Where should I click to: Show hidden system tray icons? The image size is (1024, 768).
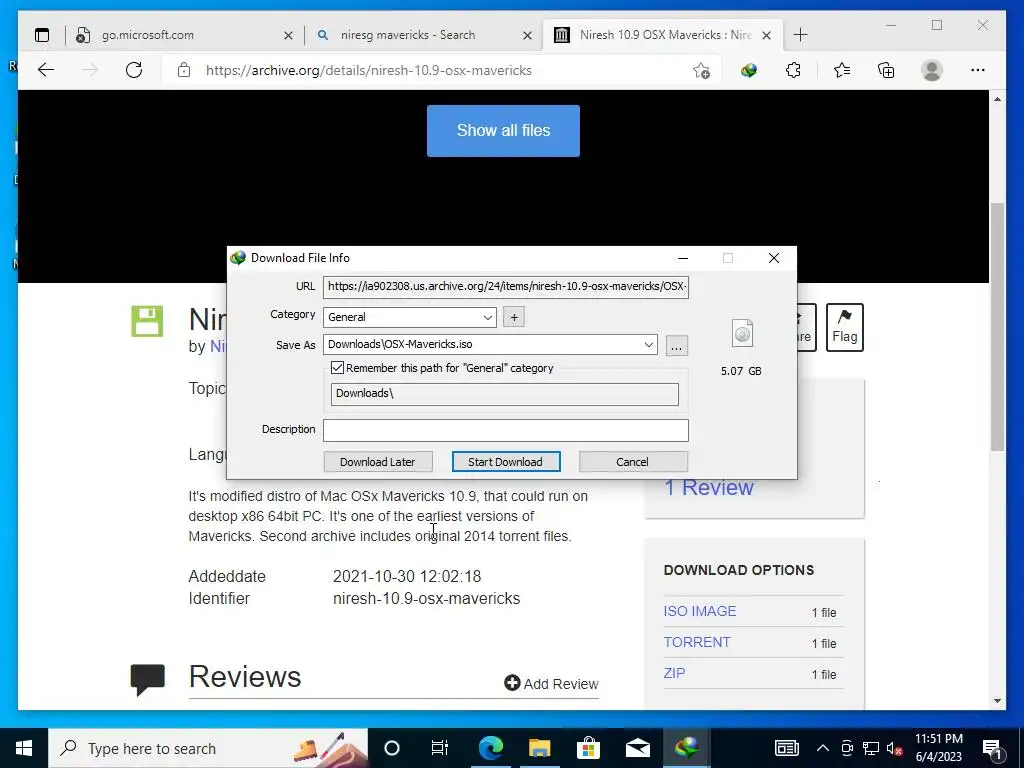tap(823, 748)
